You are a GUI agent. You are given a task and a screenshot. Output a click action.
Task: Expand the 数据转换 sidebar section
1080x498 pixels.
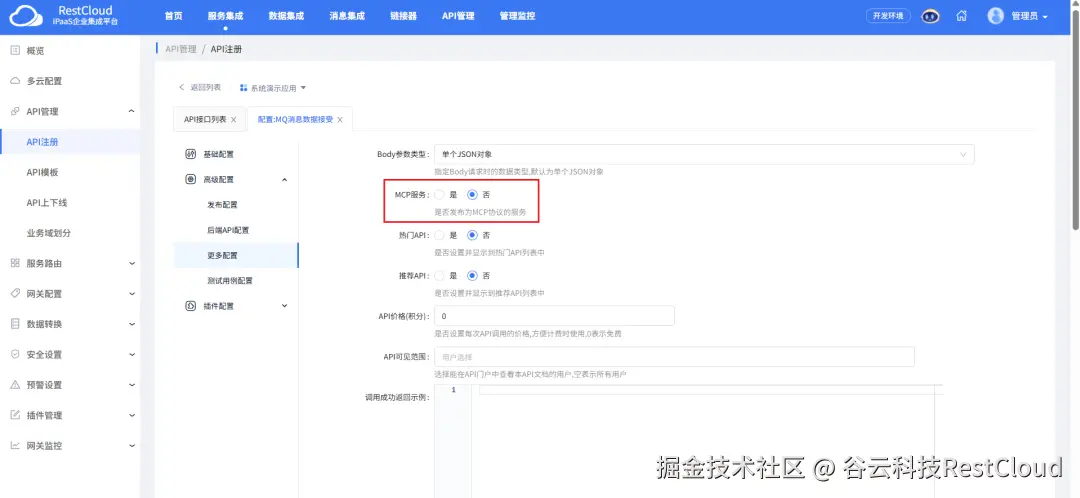[132, 324]
